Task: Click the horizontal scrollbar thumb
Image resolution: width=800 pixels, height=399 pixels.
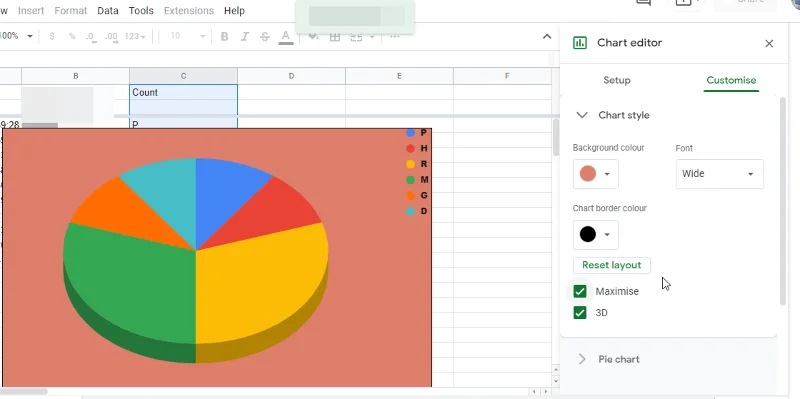Action: (x=23, y=392)
